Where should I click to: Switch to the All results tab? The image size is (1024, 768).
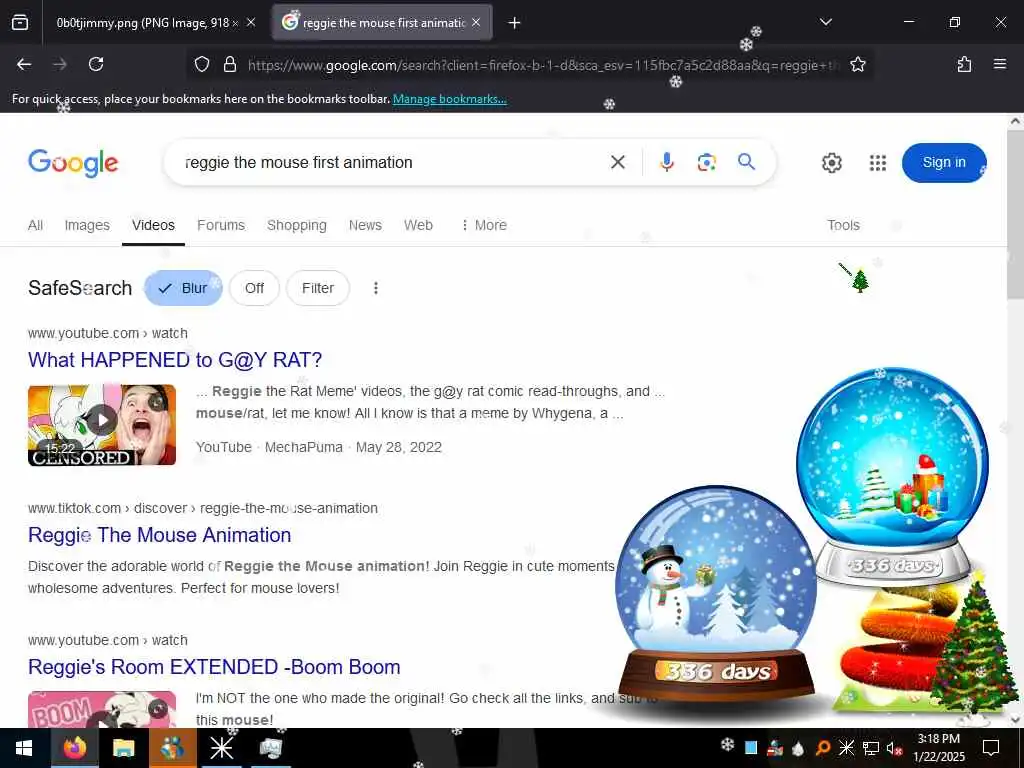(35, 225)
